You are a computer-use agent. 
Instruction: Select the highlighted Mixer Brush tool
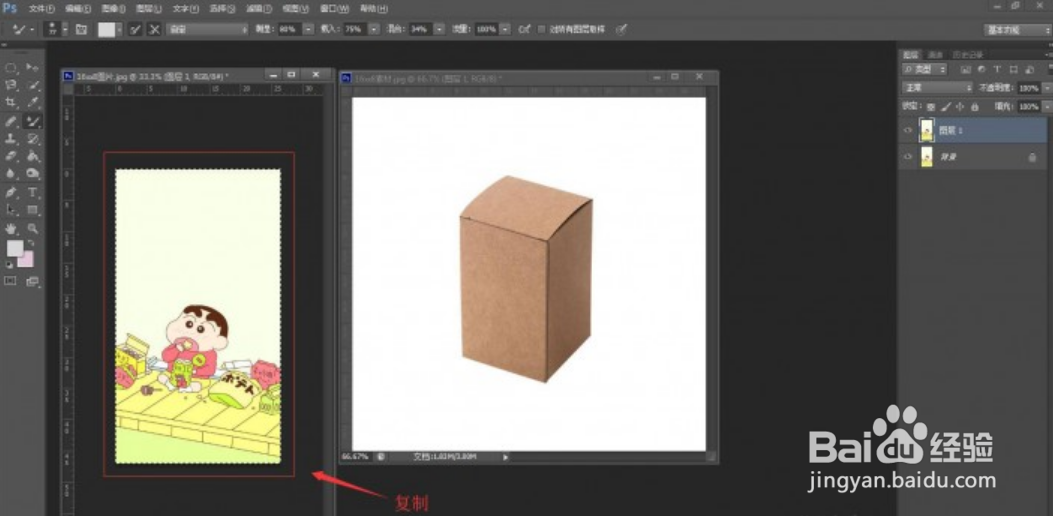32,121
